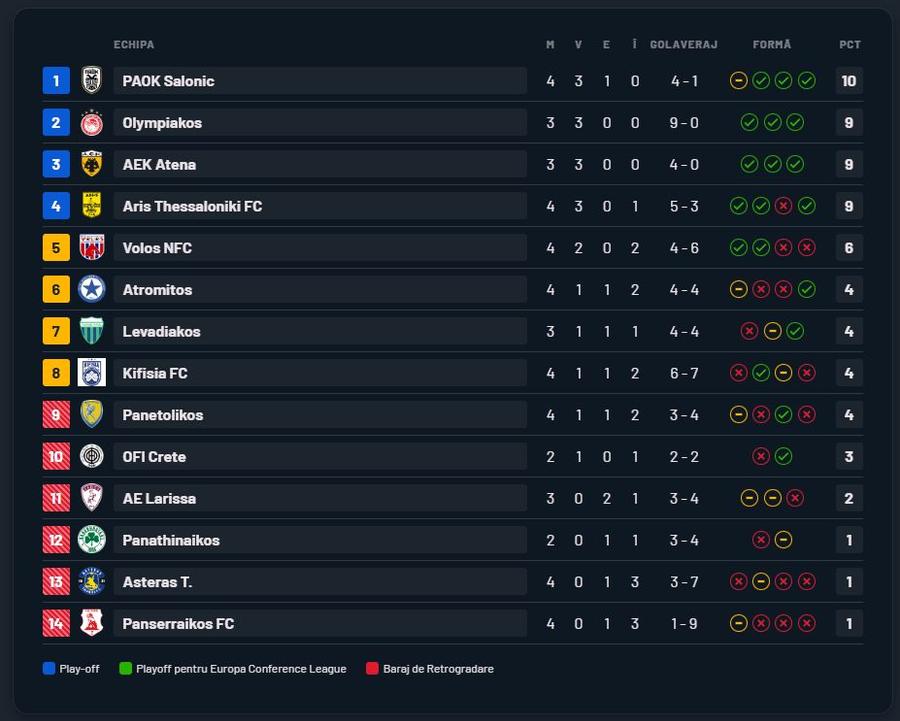Click position badge 14 for Panserraikos

coord(56,623)
